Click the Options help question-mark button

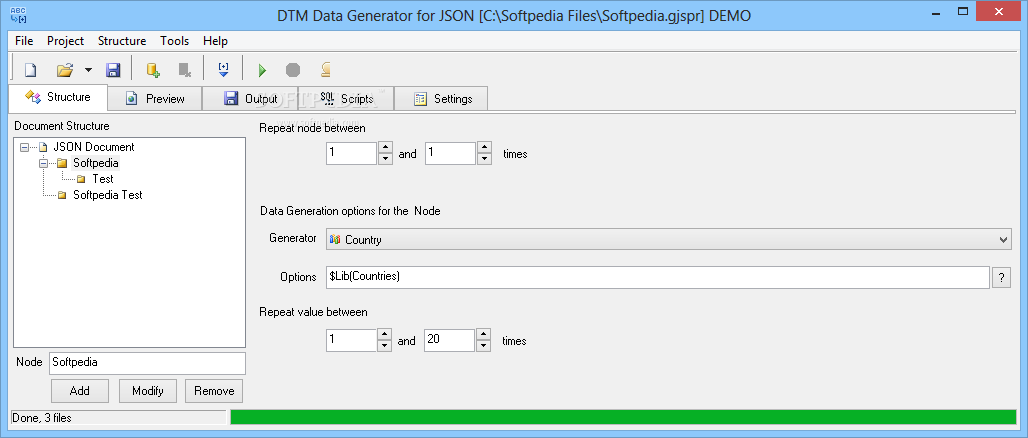pyautogui.click(x=1001, y=277)
